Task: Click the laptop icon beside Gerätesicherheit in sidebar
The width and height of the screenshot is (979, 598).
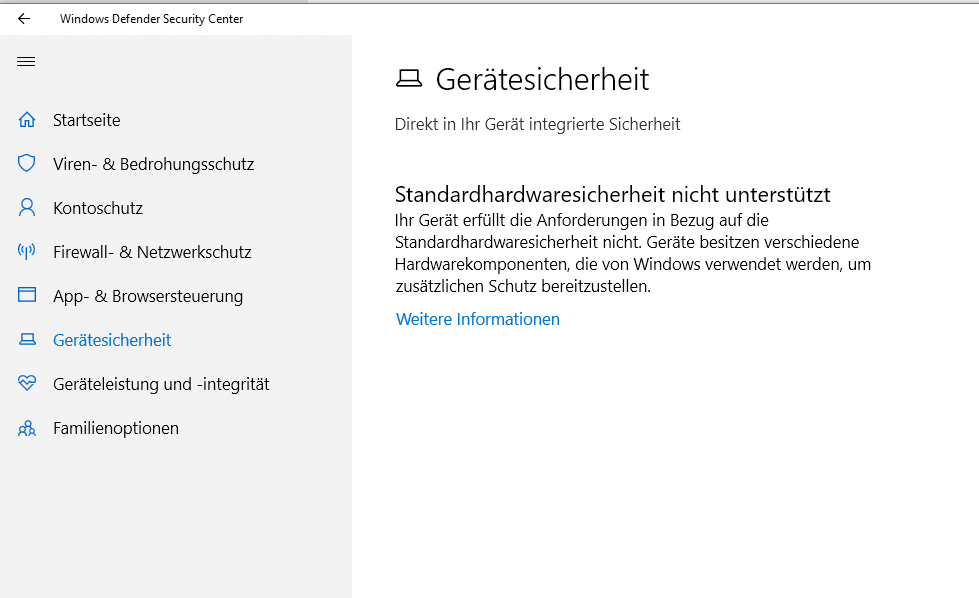Action: tap(27, 339)
